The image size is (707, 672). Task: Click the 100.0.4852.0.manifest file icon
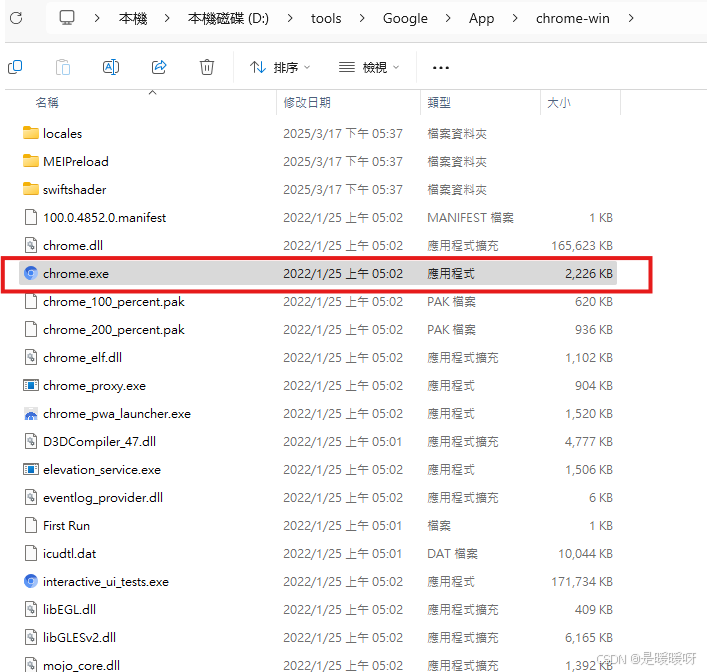[x=31, y=217]
